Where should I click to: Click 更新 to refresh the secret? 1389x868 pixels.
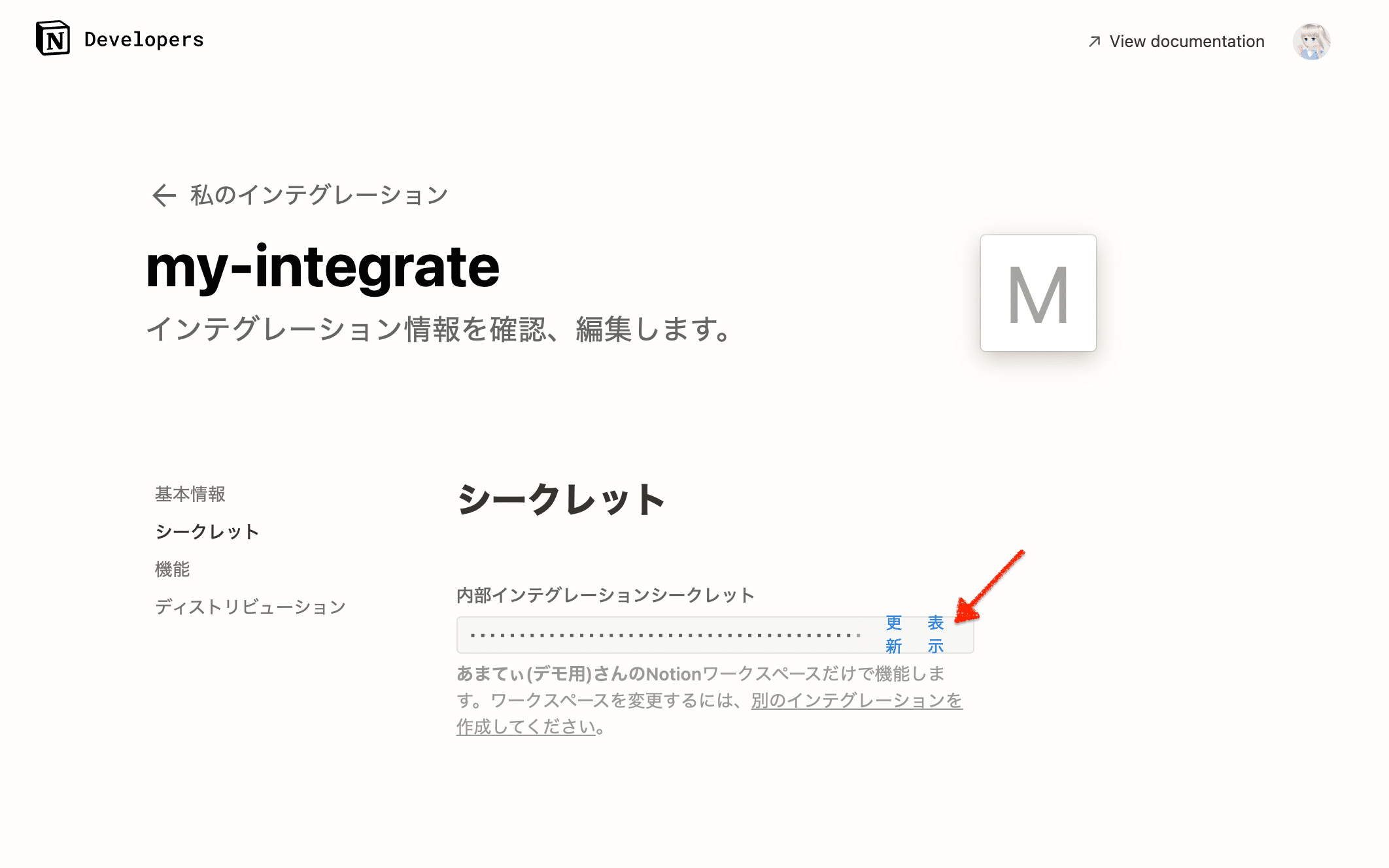coord(893,635)
